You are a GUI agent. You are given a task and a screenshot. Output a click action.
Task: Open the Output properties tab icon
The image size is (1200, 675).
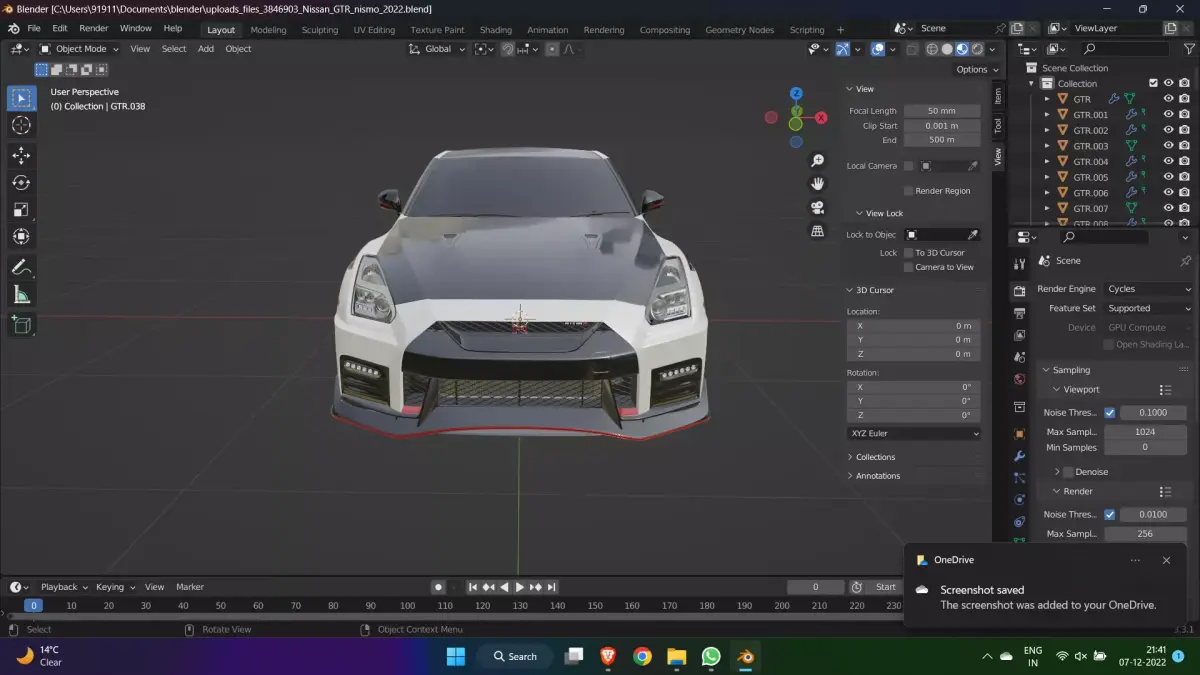click(x=1019, y=313)
